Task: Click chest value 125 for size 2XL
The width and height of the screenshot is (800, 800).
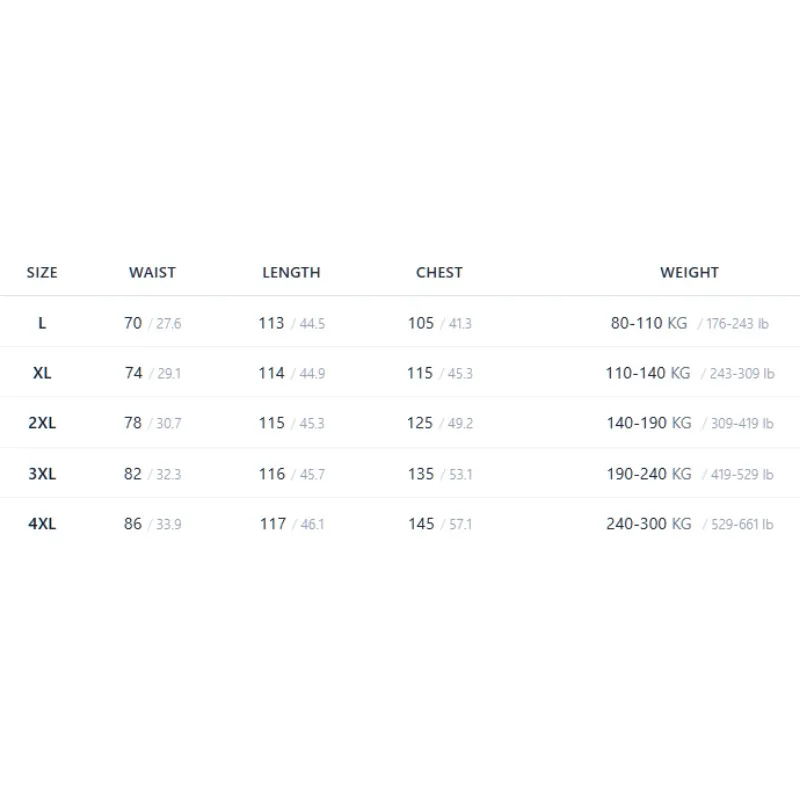Action: click(420, 423)
